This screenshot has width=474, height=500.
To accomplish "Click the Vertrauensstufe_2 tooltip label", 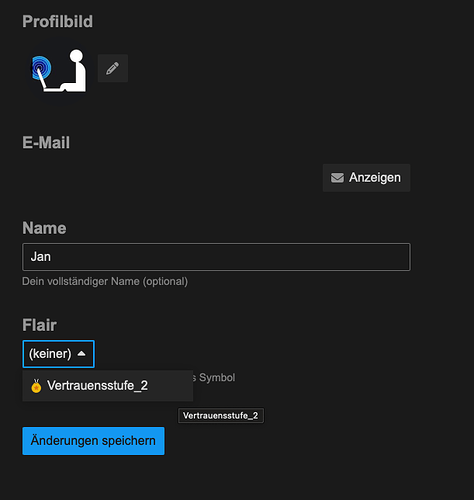I will pyautogui.click(x=221, y=416).
